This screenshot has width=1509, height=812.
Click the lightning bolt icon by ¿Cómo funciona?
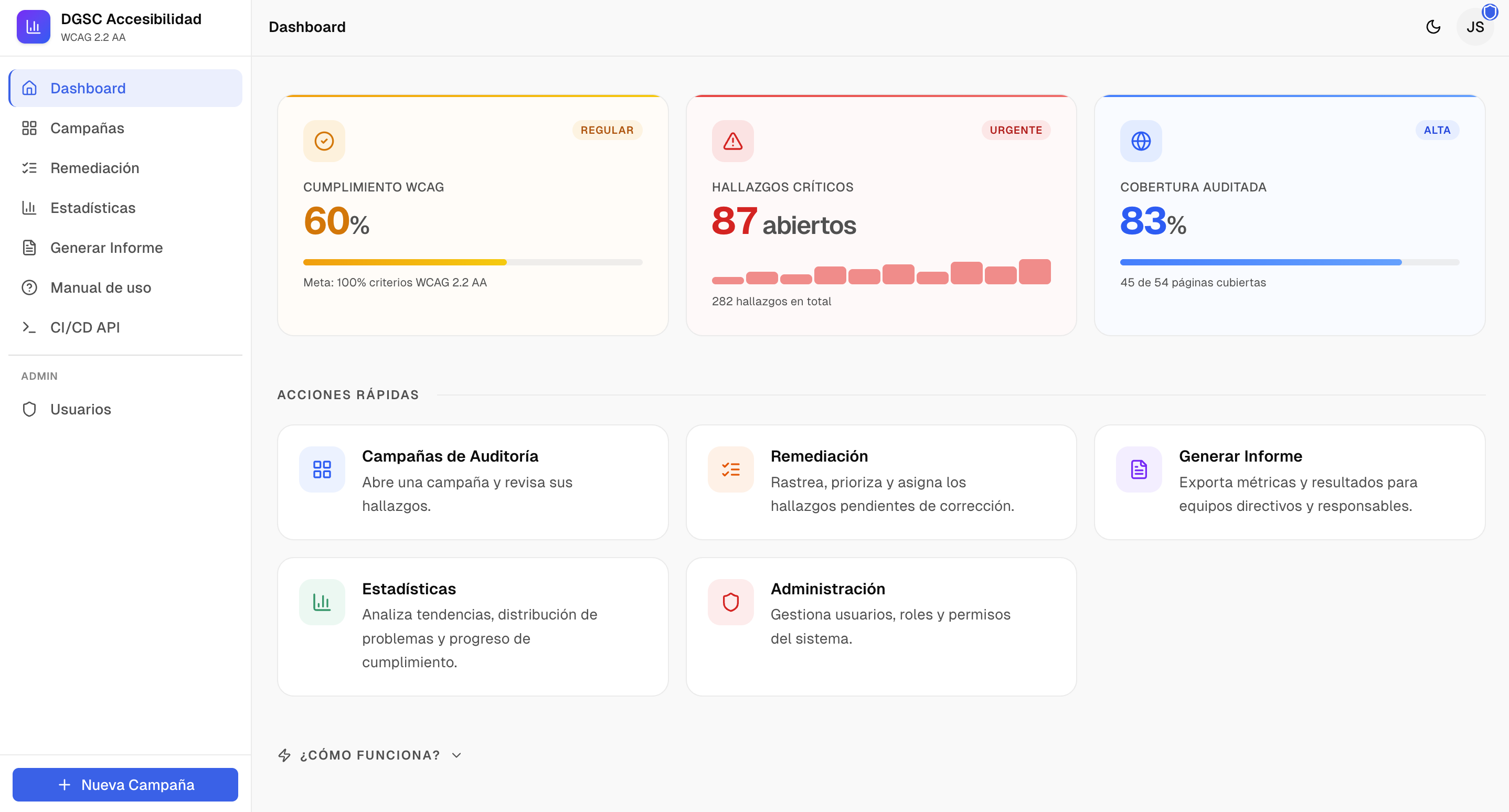pyautogui.click(x=285, y=755)
